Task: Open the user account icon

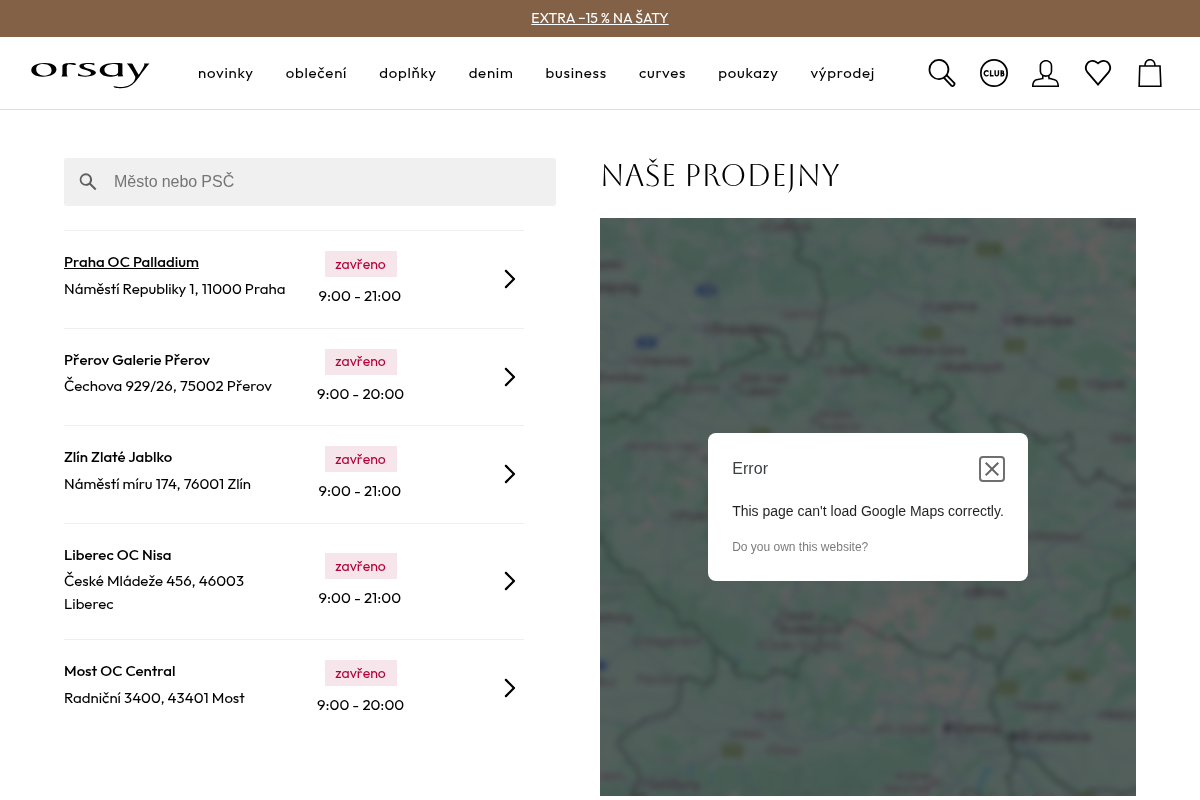Action: pos(1045,73)
